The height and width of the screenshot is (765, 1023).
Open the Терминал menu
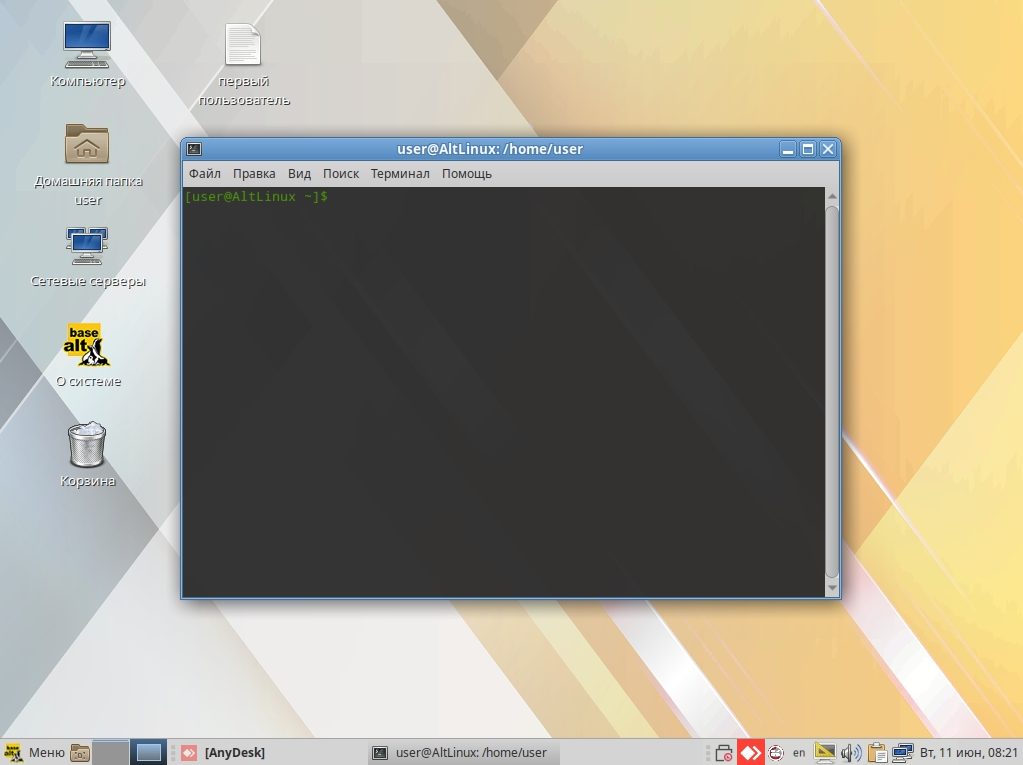[400, 173]
